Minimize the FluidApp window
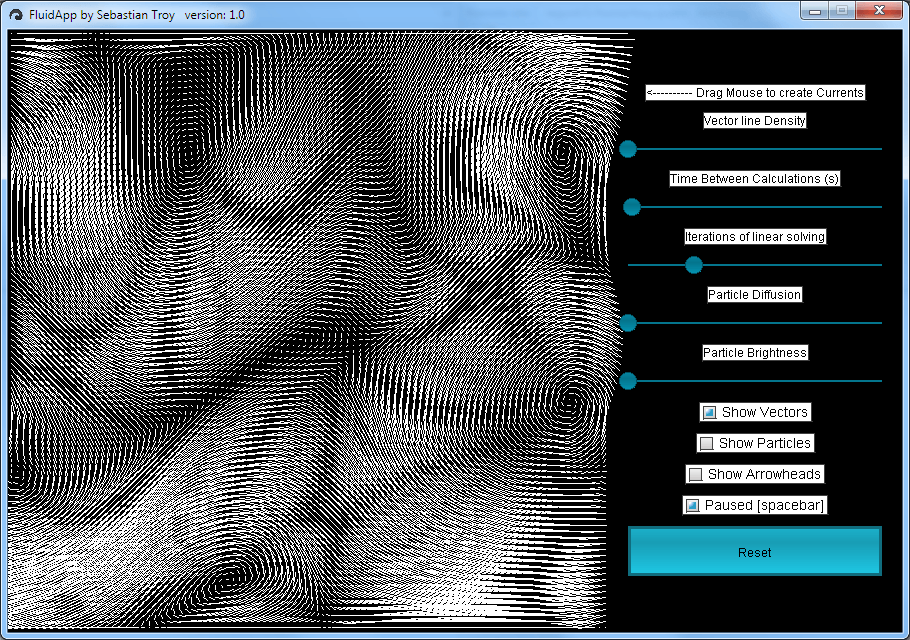 [x=814, y=10]
